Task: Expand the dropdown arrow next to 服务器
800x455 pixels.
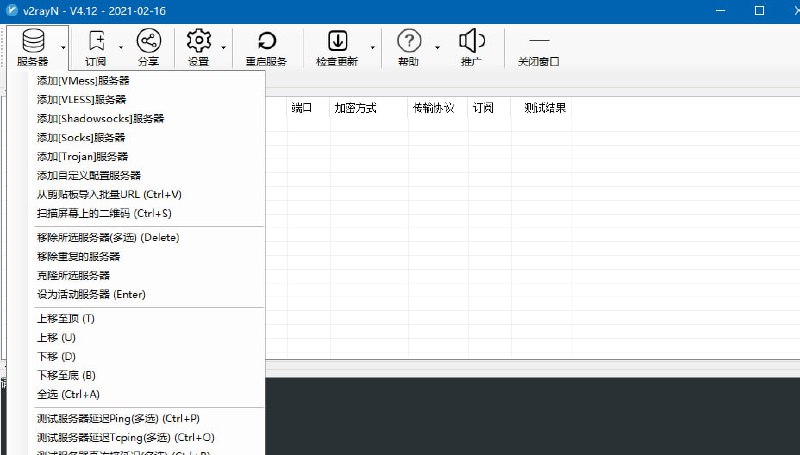Action: pos(63,47)
